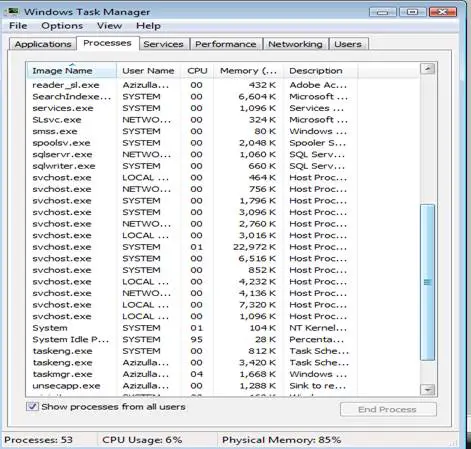Screen dimensions: 471x449
Task: Select svchost.exe using 7,320 K memory
Action: (x=191, y=305)
